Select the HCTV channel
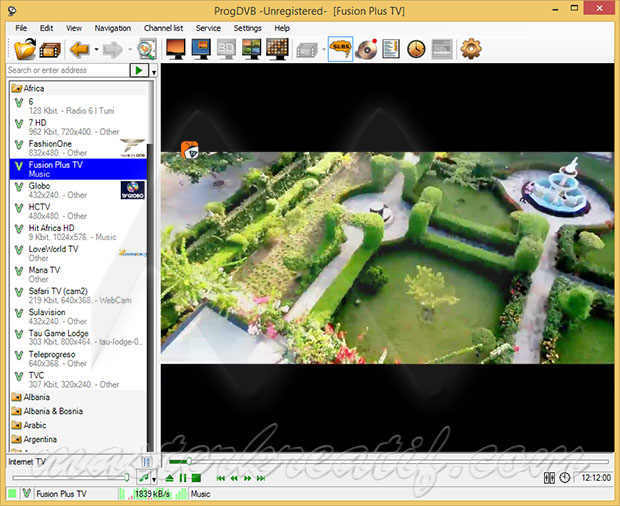Image resolution: width=620 pixels, height=506 pixels. 78,211
